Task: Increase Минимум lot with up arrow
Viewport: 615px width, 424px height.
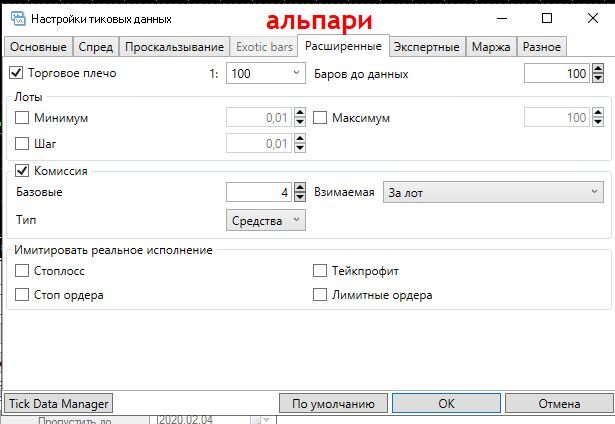Action: [300, 113]
